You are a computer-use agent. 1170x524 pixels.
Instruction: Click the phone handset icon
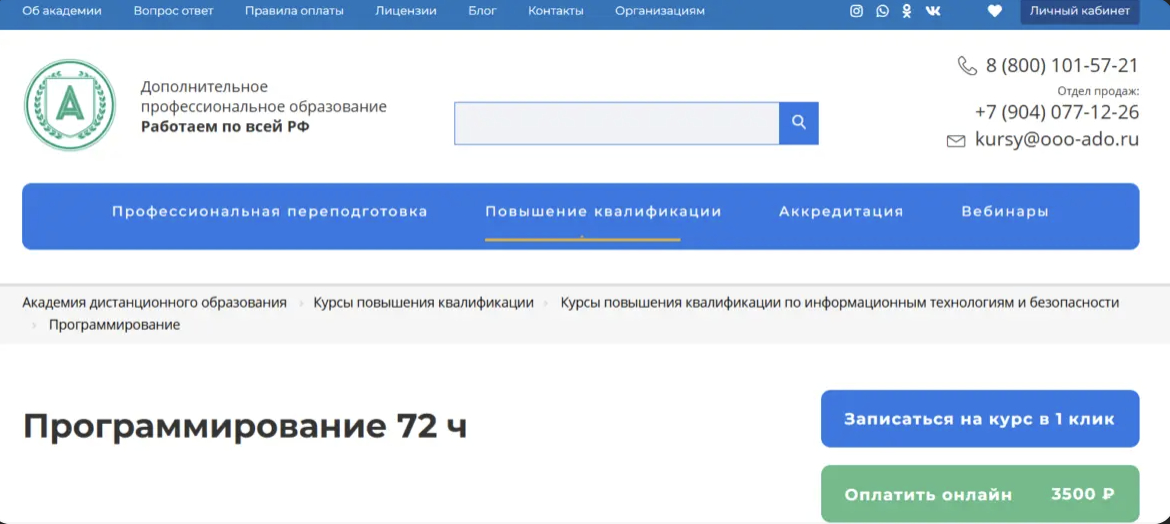967,66
